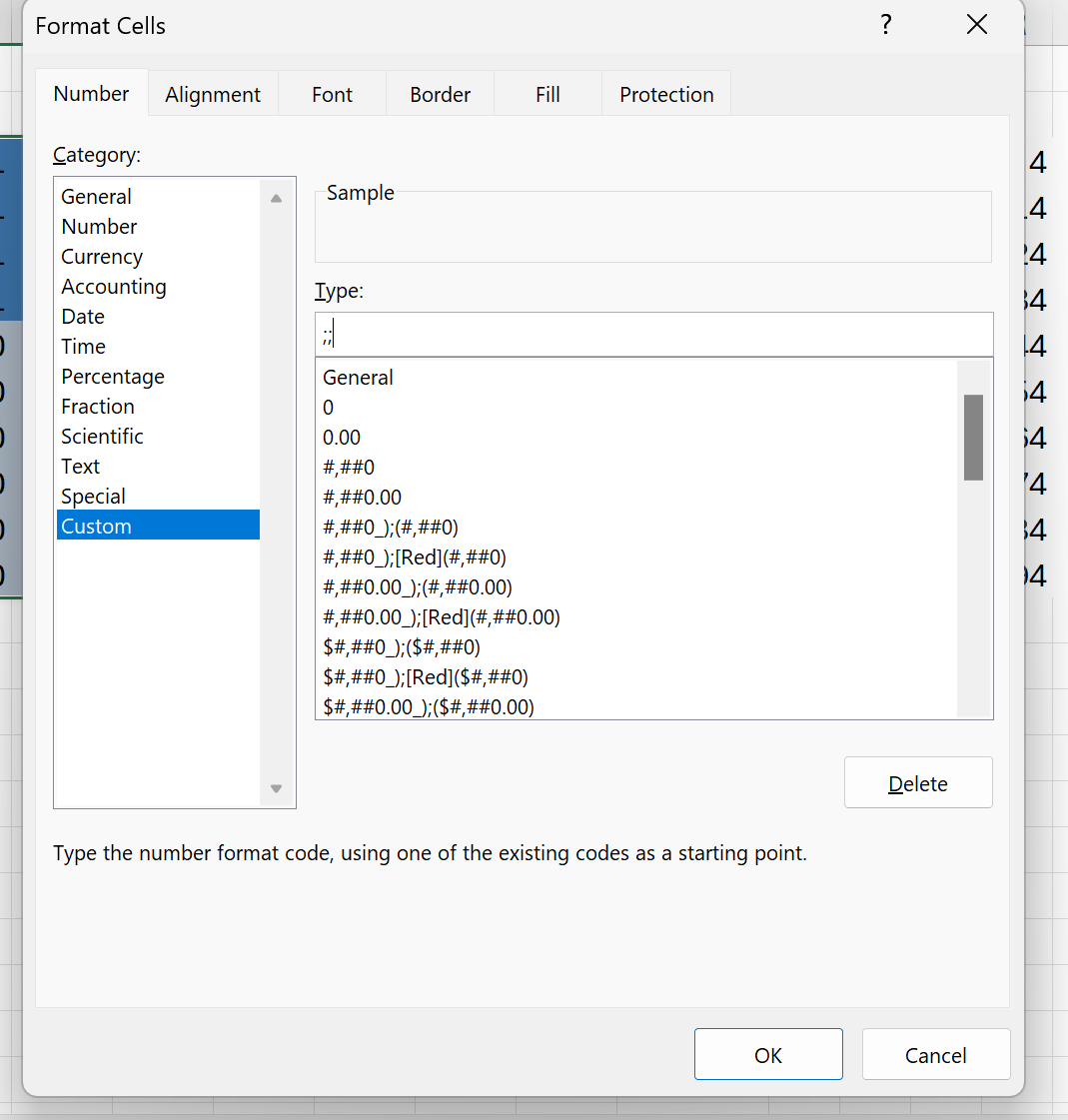This screenshot has height=1120, width=1068.
Task: Close the Format Cells dialog
Action: pos(977,25)
